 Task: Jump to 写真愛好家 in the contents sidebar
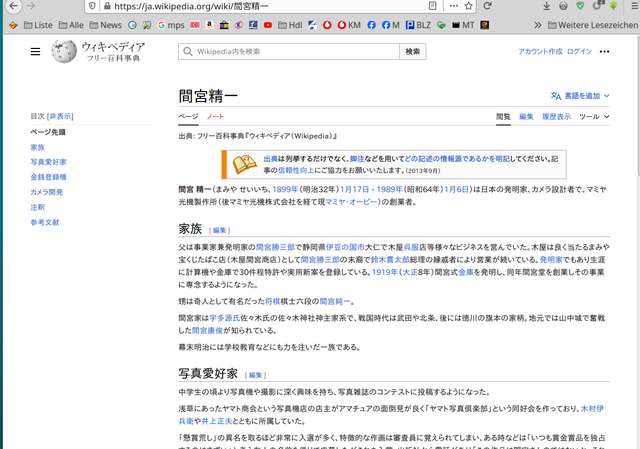pos(48,161)
